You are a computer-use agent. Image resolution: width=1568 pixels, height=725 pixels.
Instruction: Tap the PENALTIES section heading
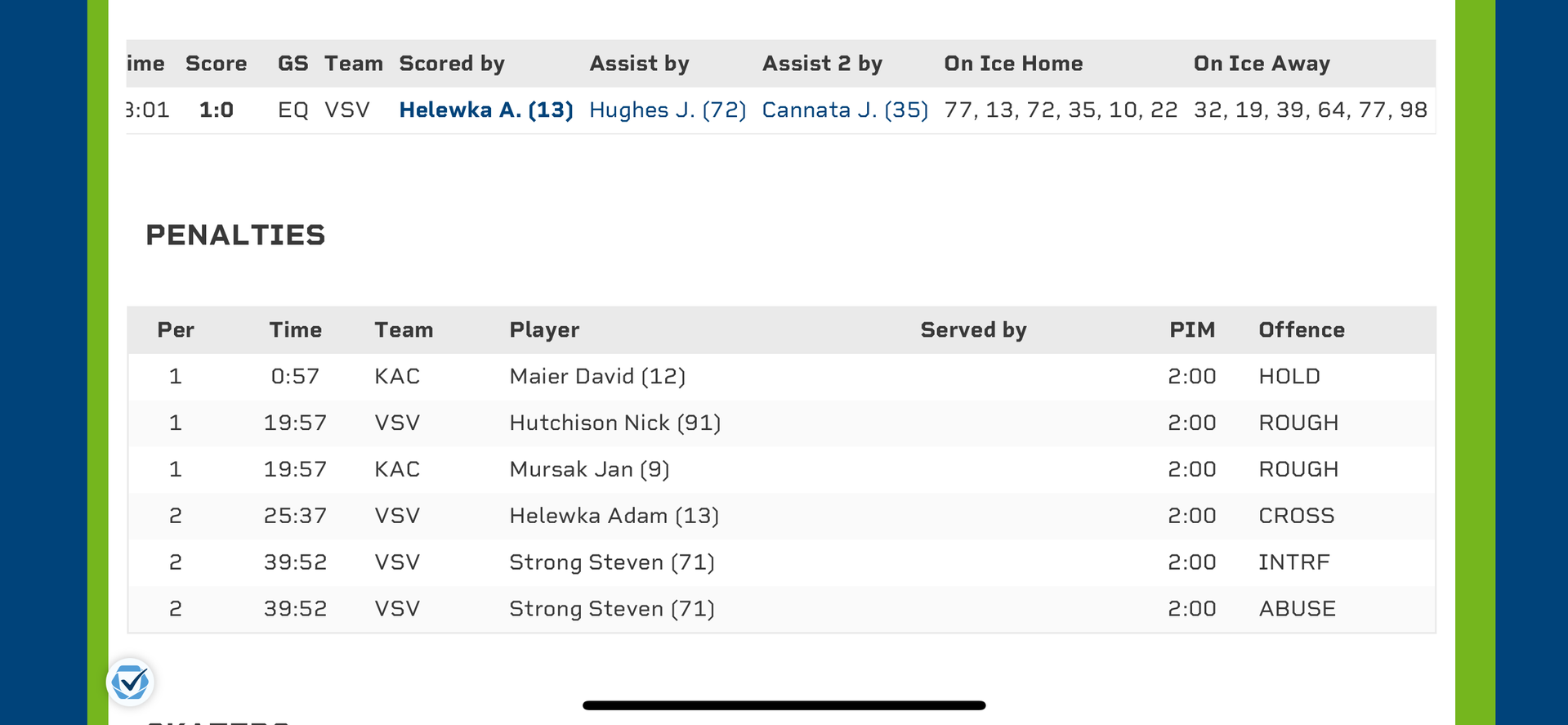click(235, 235)
